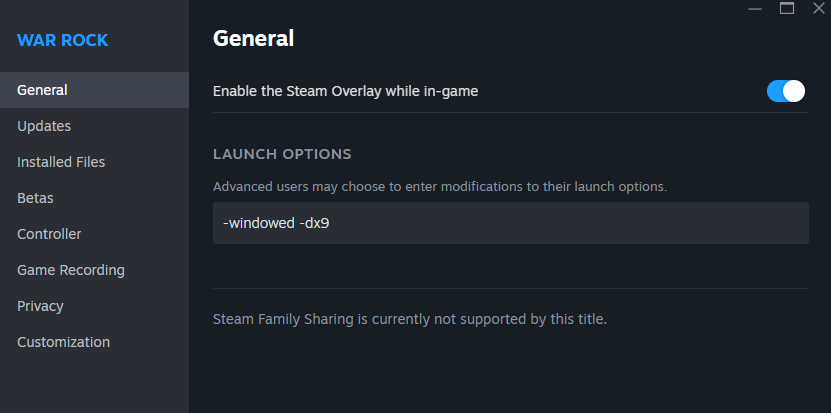Viewport: 831px width, 413px height.
Task: Show Game Recording options
Action: click(71, 270)
